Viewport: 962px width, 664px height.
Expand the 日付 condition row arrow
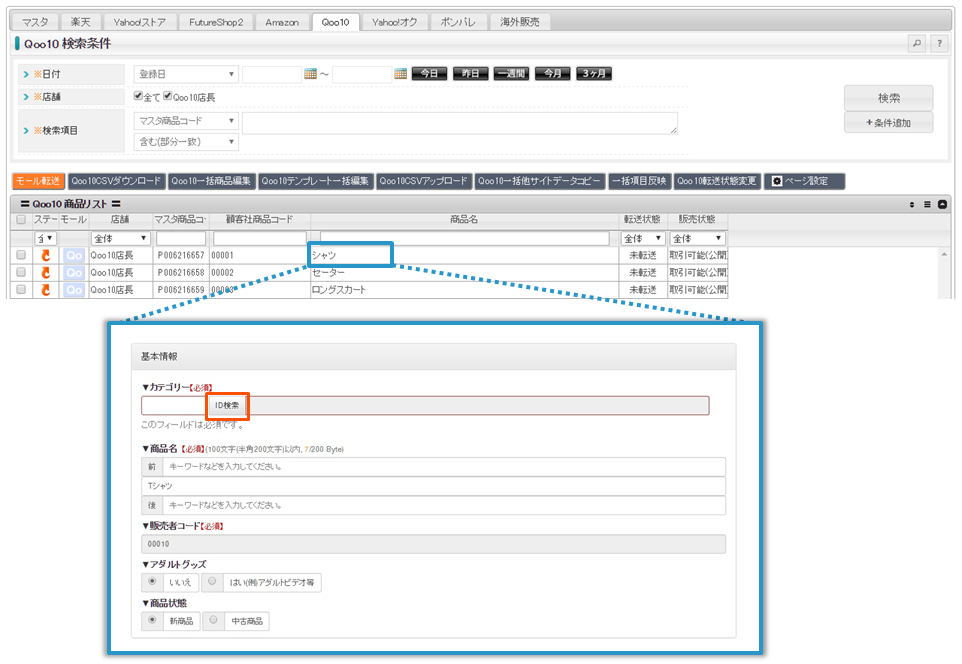[26, 74]
